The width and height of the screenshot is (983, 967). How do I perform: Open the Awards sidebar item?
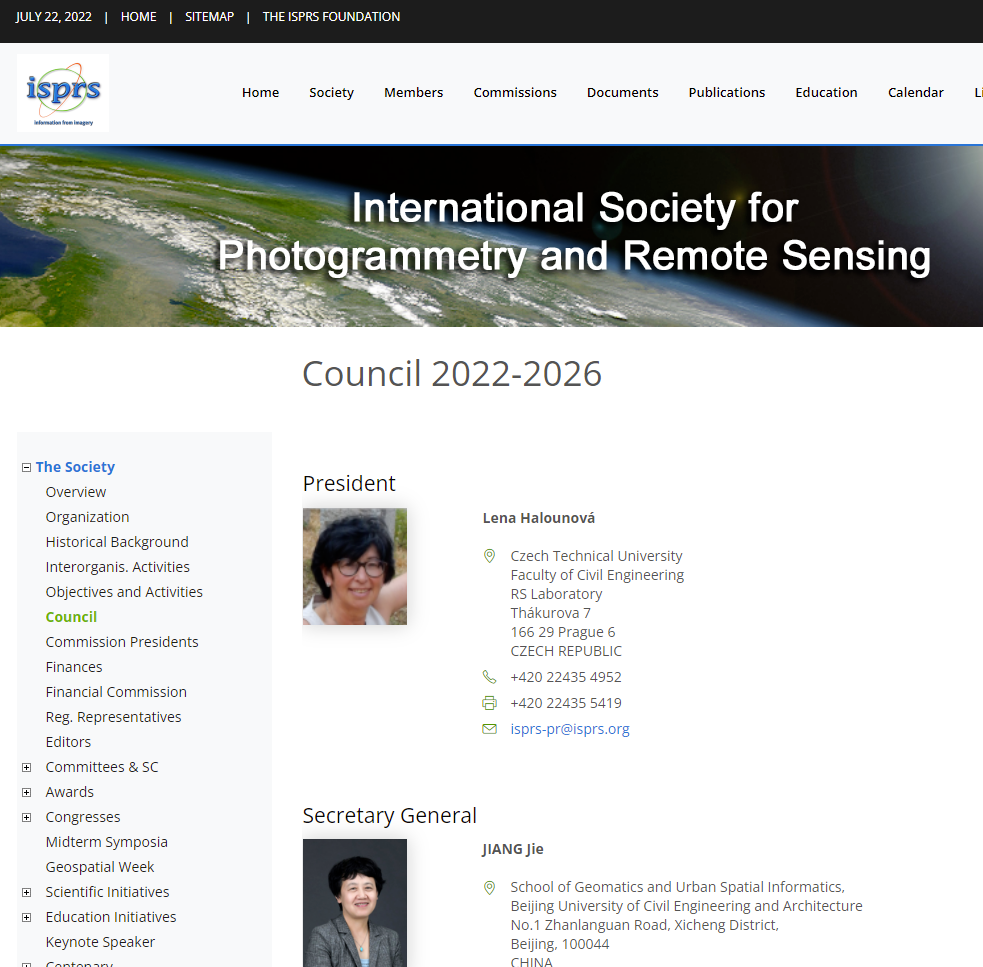point(70,793)
